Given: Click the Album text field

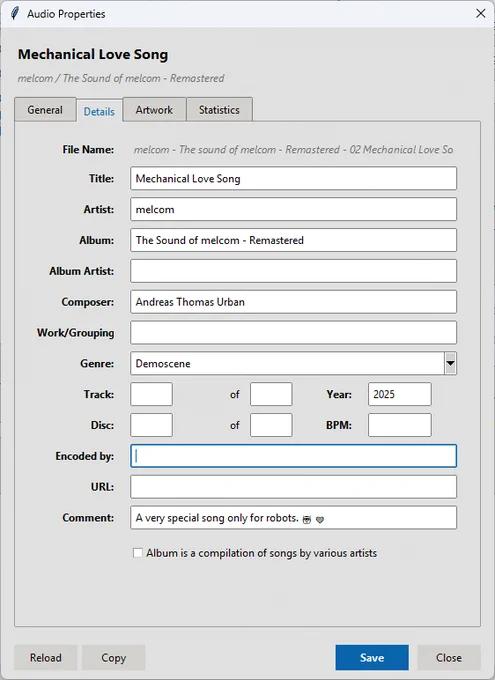Looking at the screenshot, I should click(293, 240).
